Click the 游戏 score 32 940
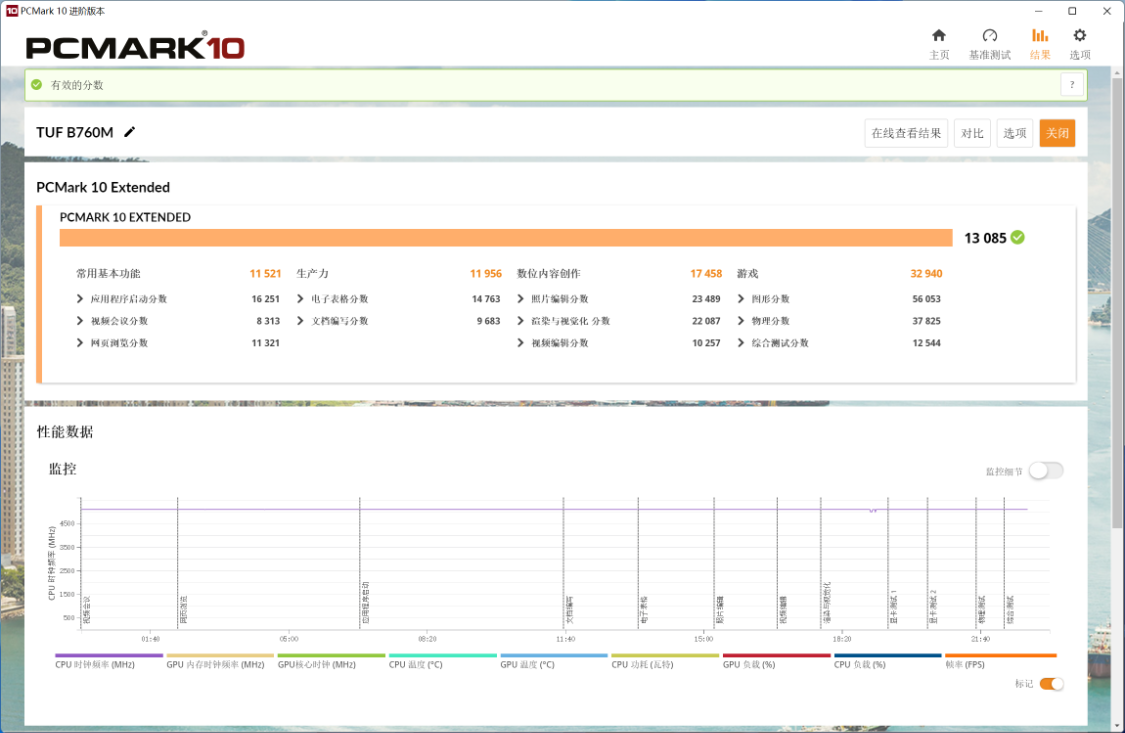This screenshot has width=1125, height=733. (926, 273)
